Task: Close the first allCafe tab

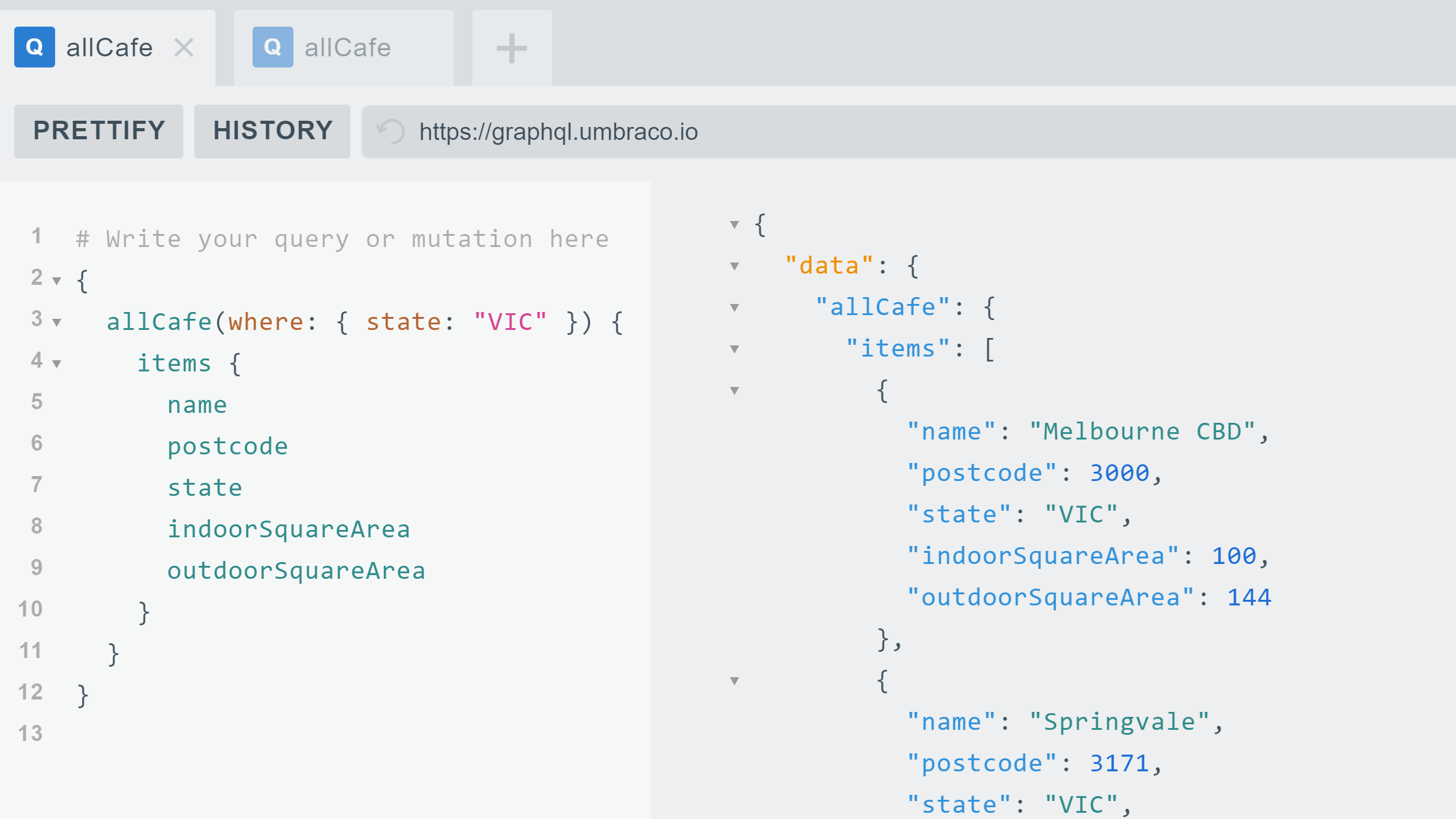Action: [184, 47]
